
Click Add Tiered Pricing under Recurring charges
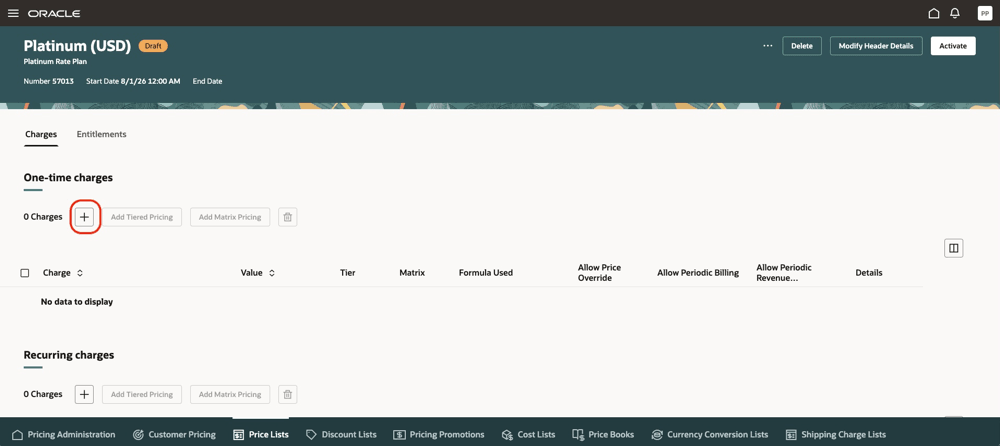coord(142,394)
